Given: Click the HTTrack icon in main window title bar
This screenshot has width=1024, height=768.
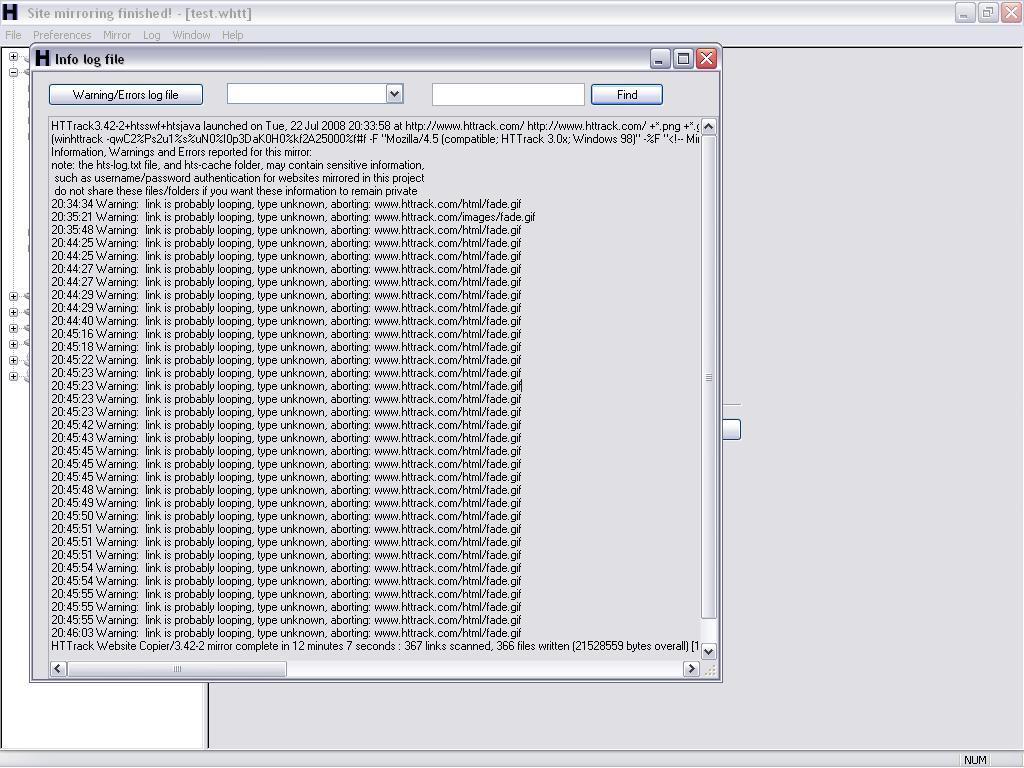Looking at the screenshot, I should point(10,12).
